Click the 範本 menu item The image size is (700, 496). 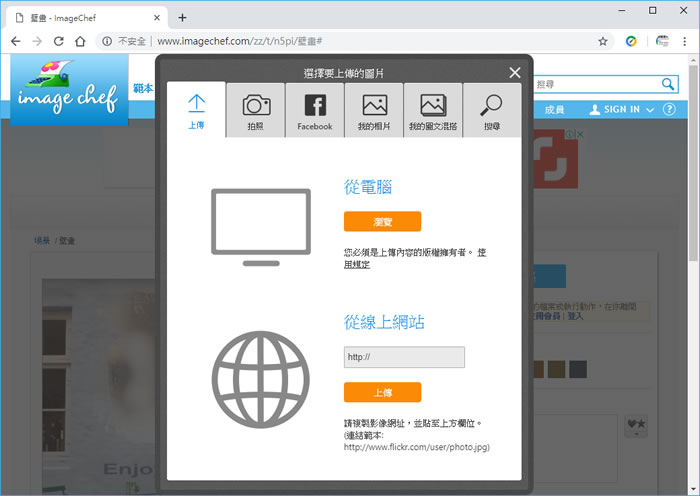(x=143, y=88)
